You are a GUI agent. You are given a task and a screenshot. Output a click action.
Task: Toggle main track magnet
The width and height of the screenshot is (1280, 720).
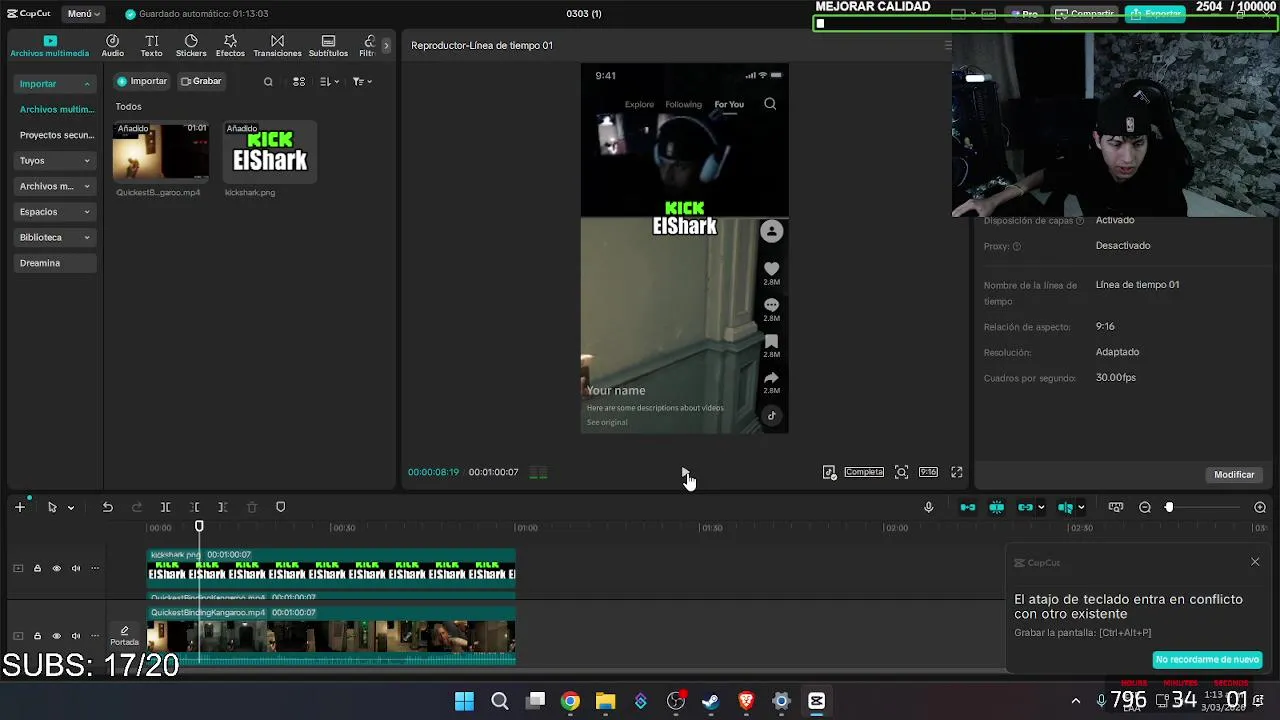(x=968, y=507)
